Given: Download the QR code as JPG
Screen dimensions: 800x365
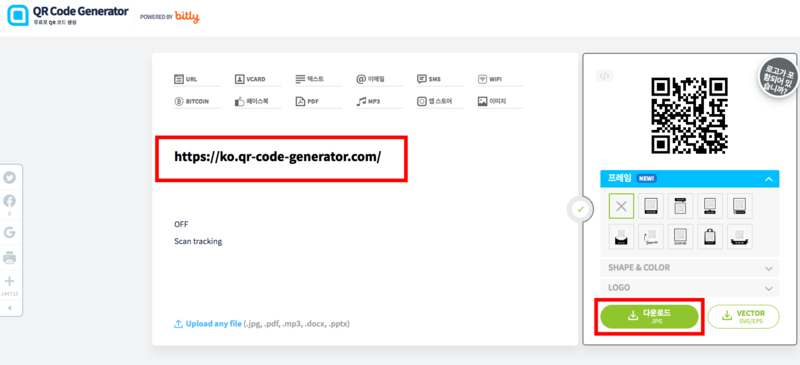Looking at the screenshot, I should (649, 317).
